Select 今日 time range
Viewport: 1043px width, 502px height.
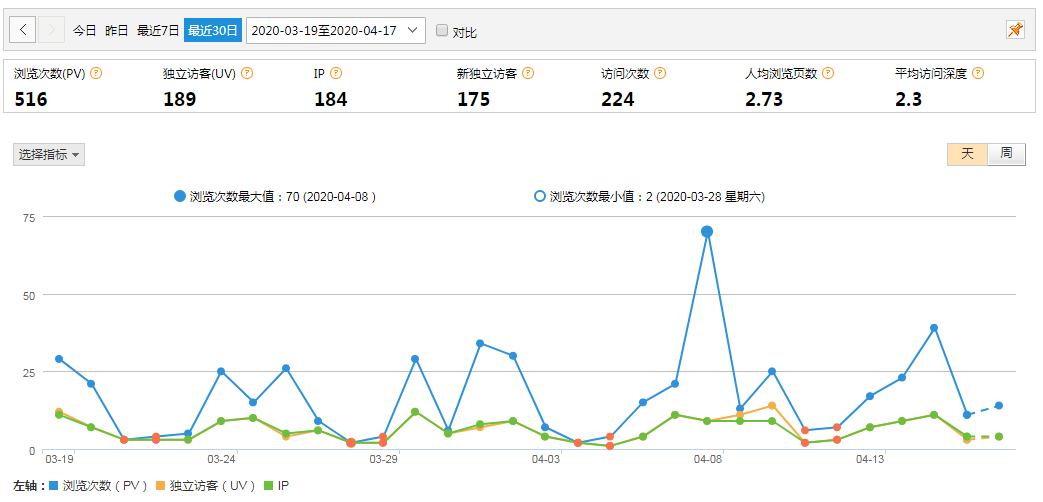(x=84, y=31)
